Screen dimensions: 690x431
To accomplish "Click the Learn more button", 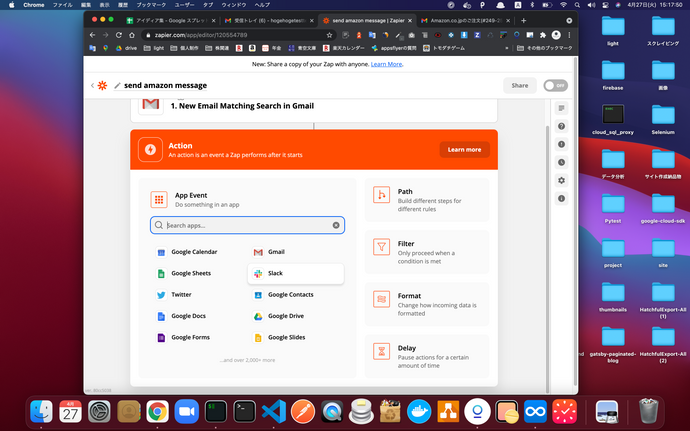I will tap(464, 150).
